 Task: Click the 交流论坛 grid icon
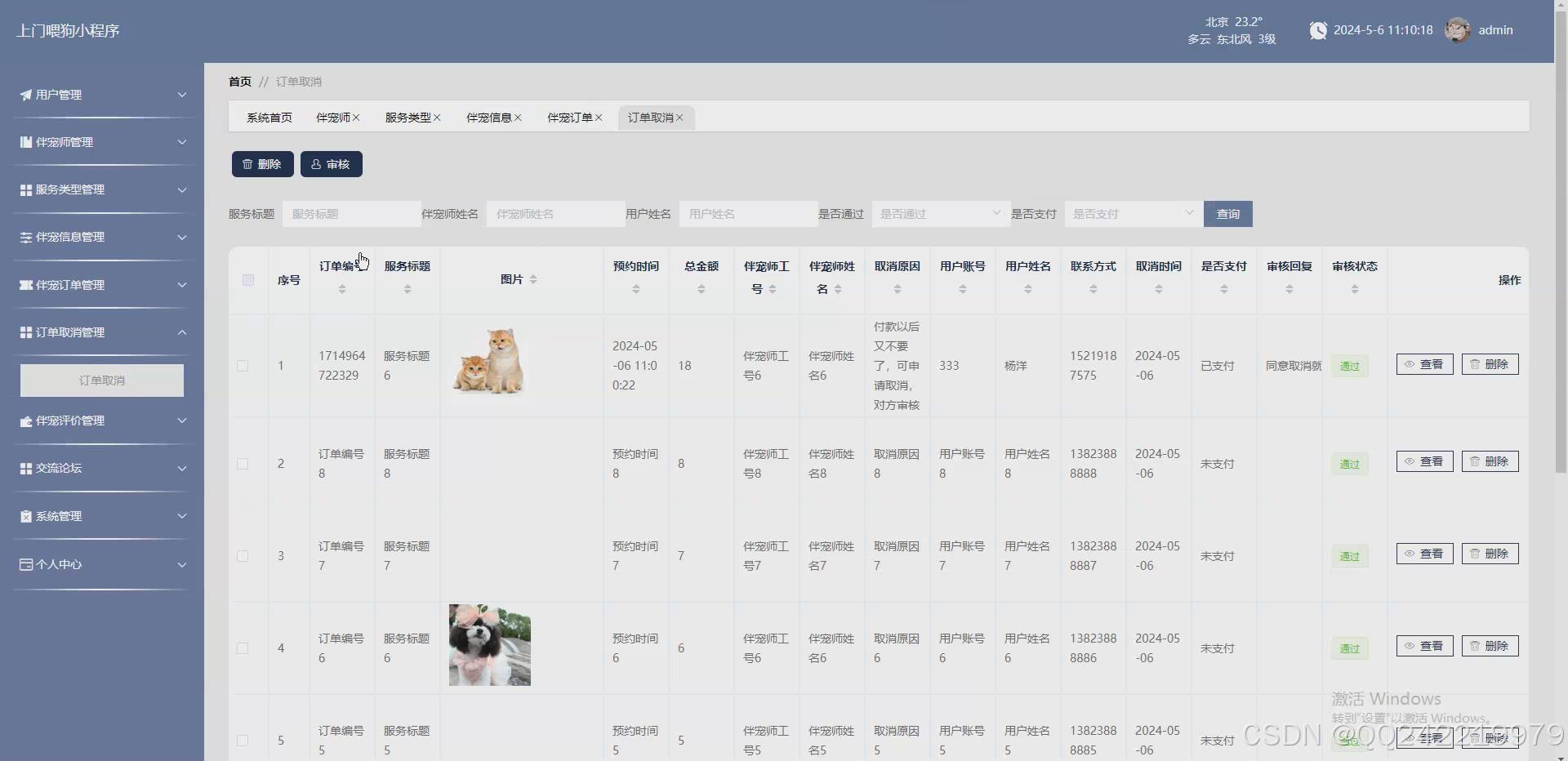(x=25, y=468)
